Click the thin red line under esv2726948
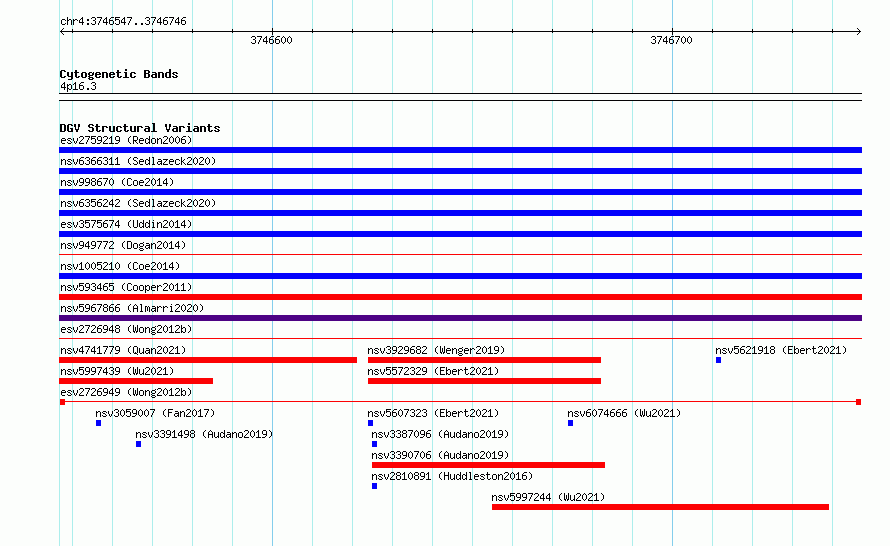The width and height of the screenshot is (890, 546). [460, 339]
